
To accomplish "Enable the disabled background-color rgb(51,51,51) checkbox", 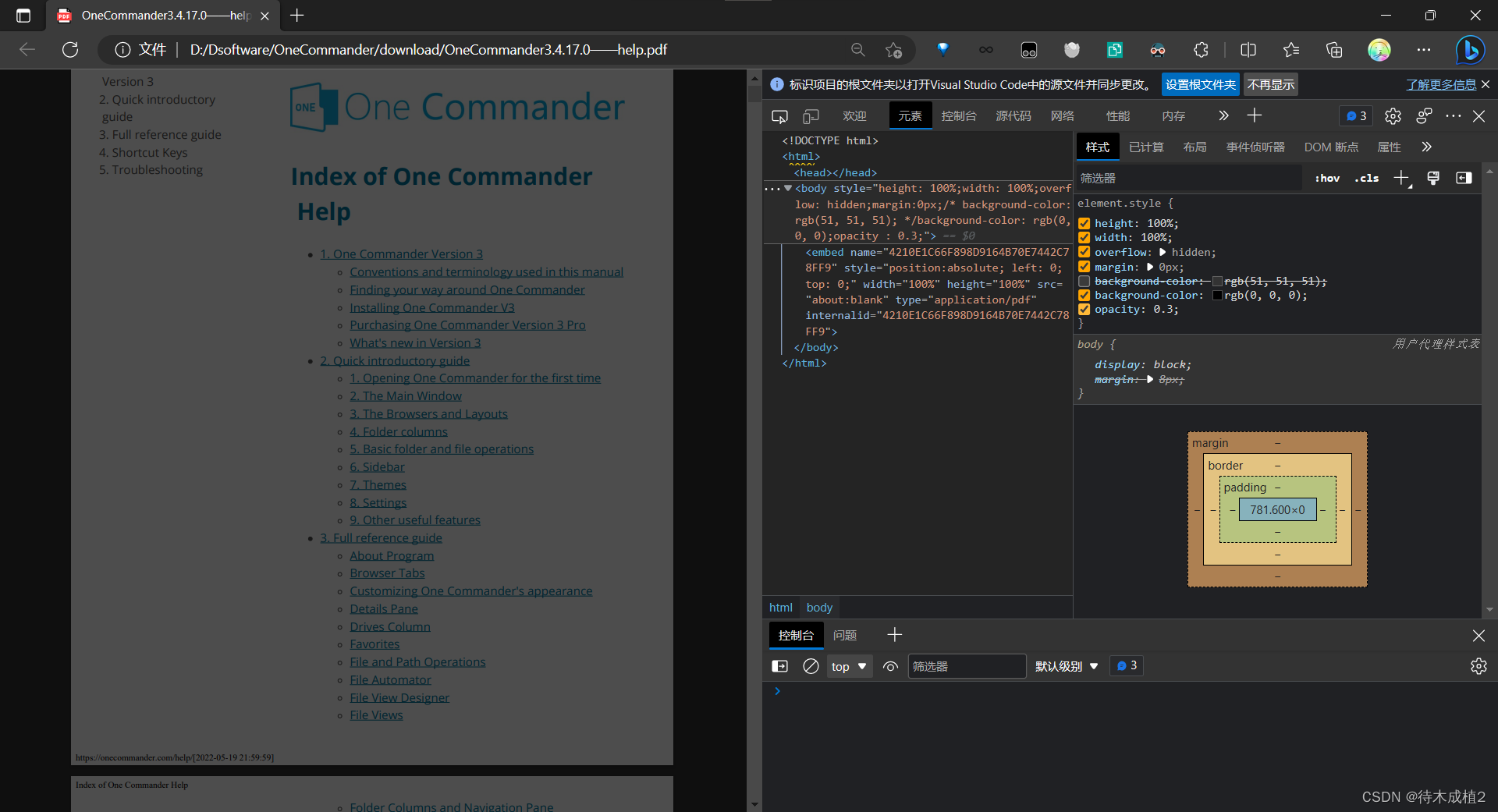I will (x=1084, y=281).
